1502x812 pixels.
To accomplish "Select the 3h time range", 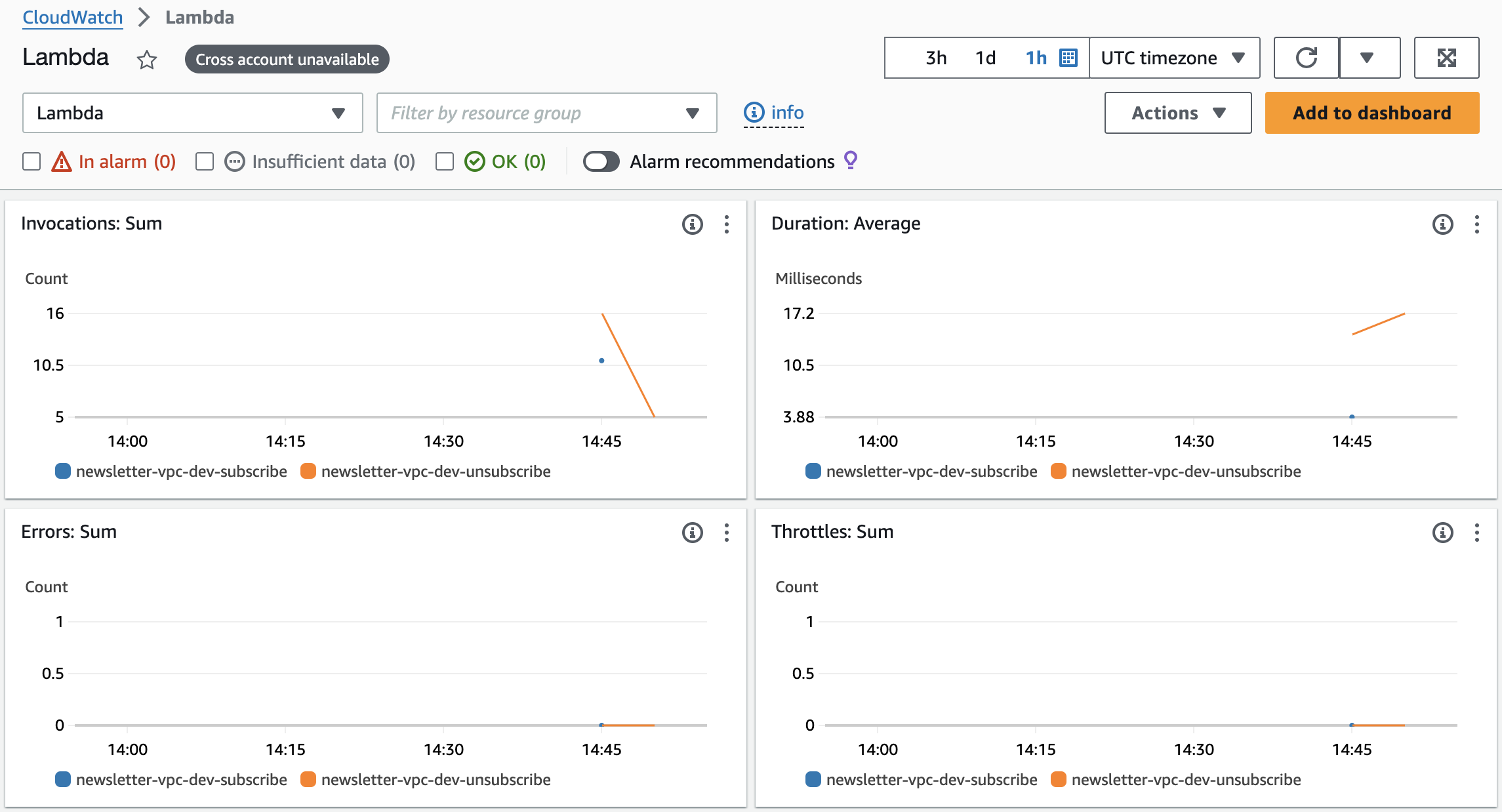I will (x=936, y=58).
